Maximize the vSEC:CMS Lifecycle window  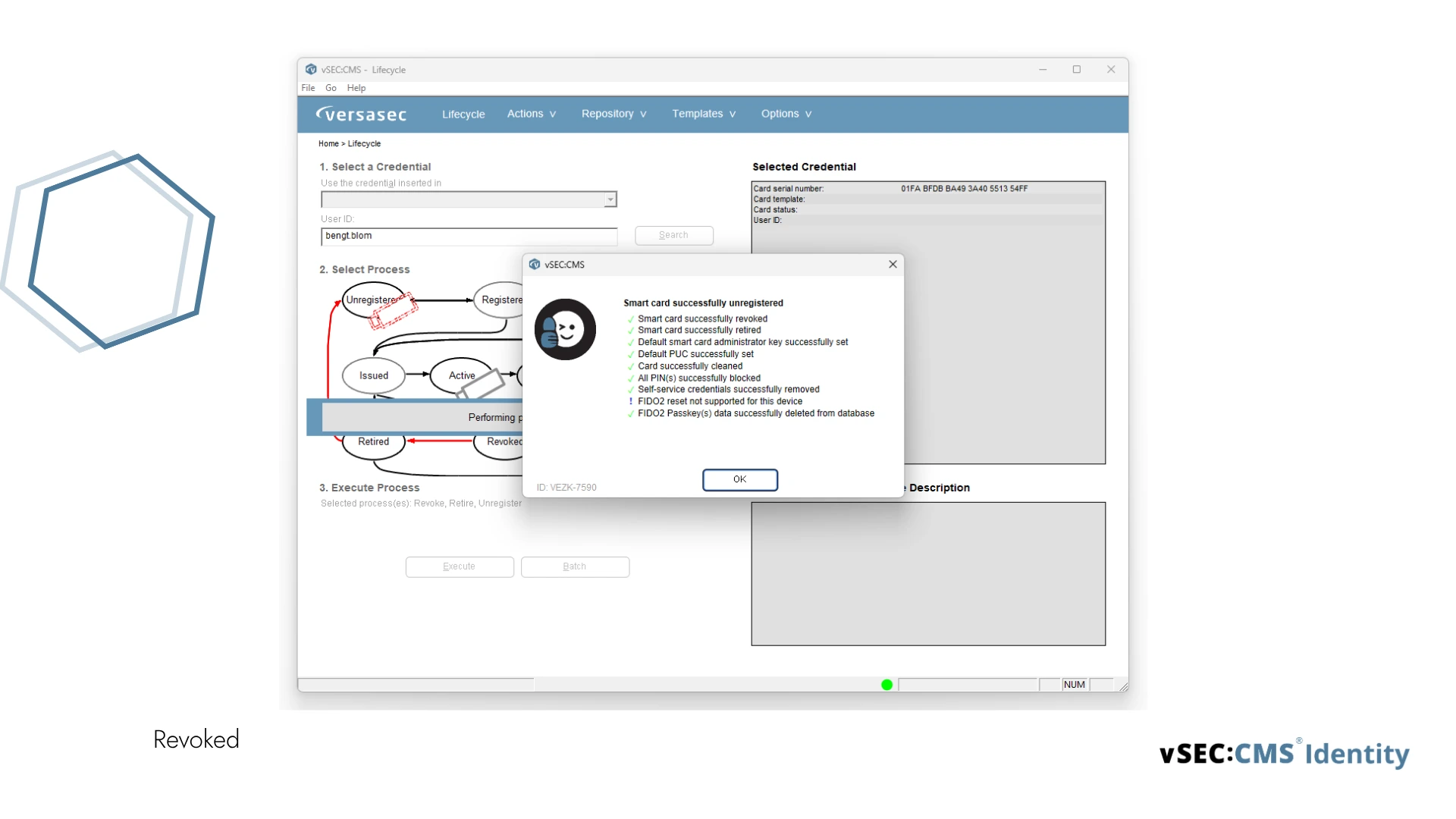pyautogui.click(x=1076, y=69)
